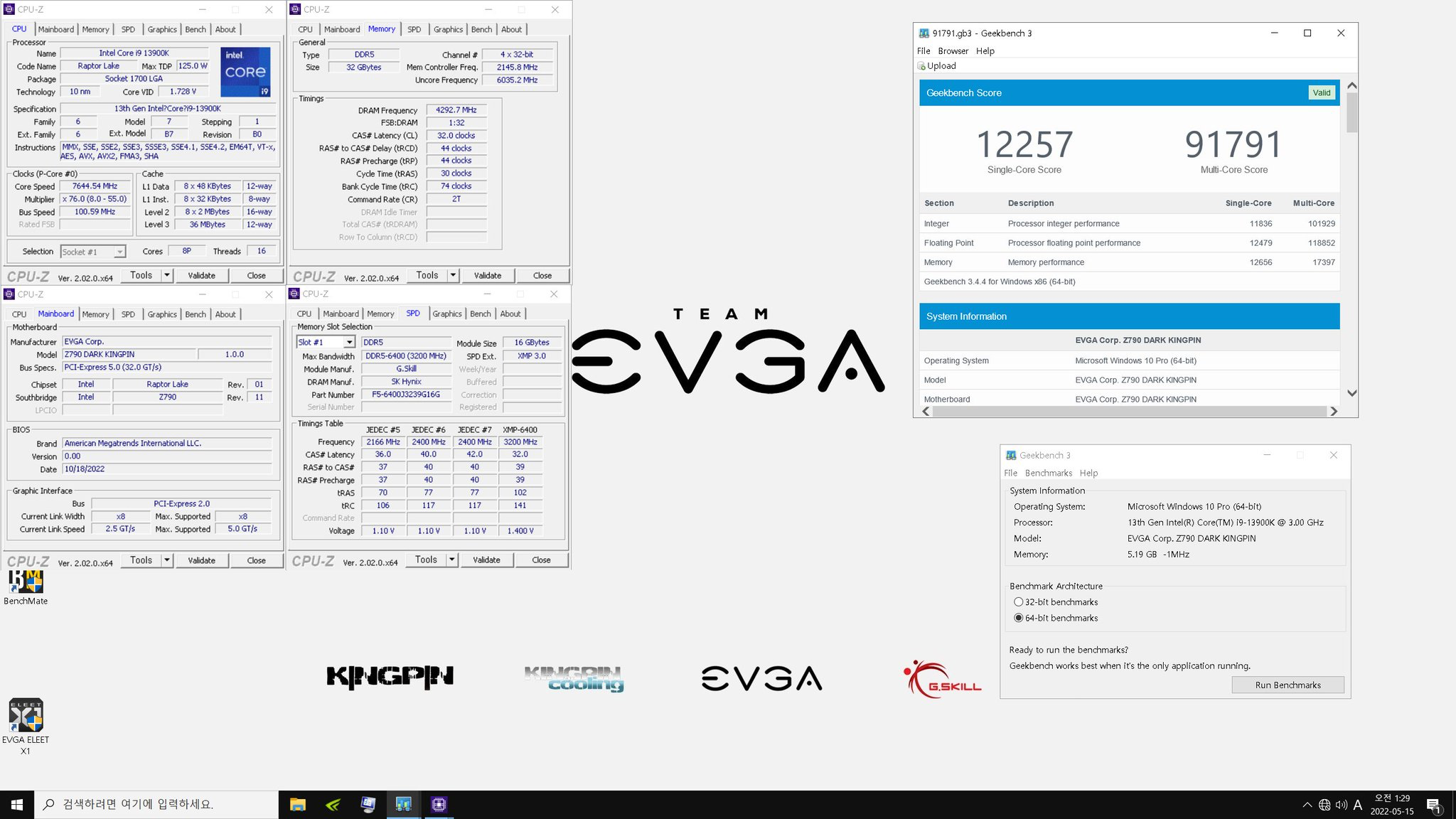The width and height of the screenshot is (1456, 819).
Task: Open File menu in Geekbench results window
Action: 924,51
